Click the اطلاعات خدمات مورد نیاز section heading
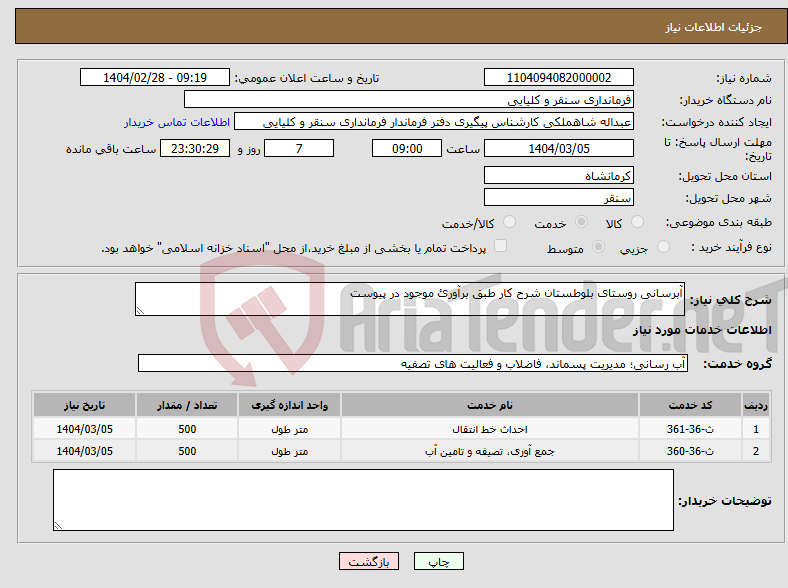Screen dimensions: 788x588 pyautogui.click(x=702, y=330)
